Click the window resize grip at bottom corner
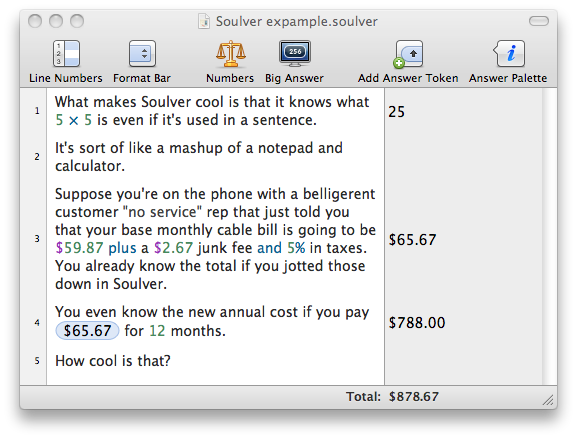The image size is (577, 439). click(x=548, y=400)
